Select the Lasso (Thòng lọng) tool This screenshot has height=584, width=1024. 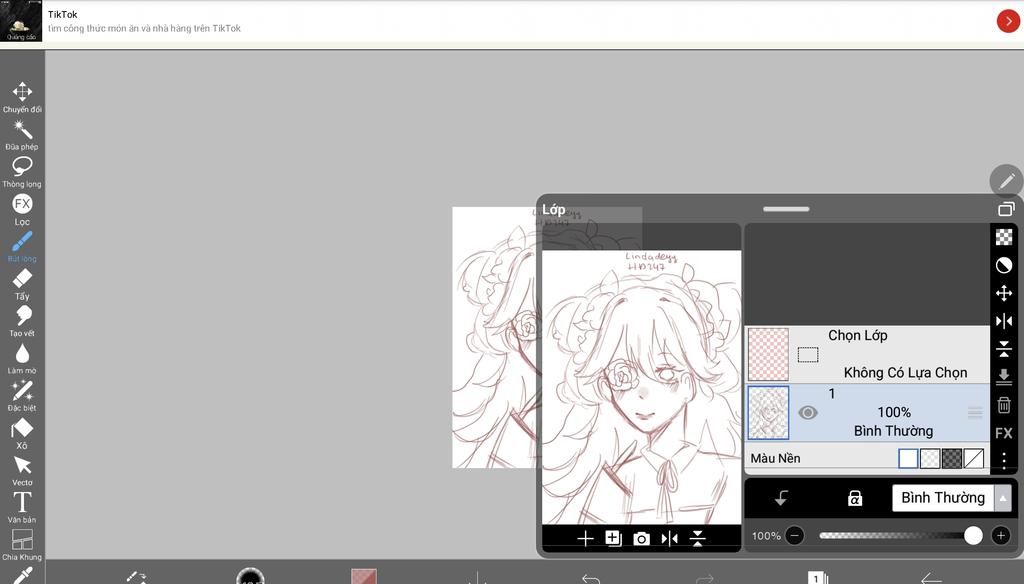tap(22, 167)
